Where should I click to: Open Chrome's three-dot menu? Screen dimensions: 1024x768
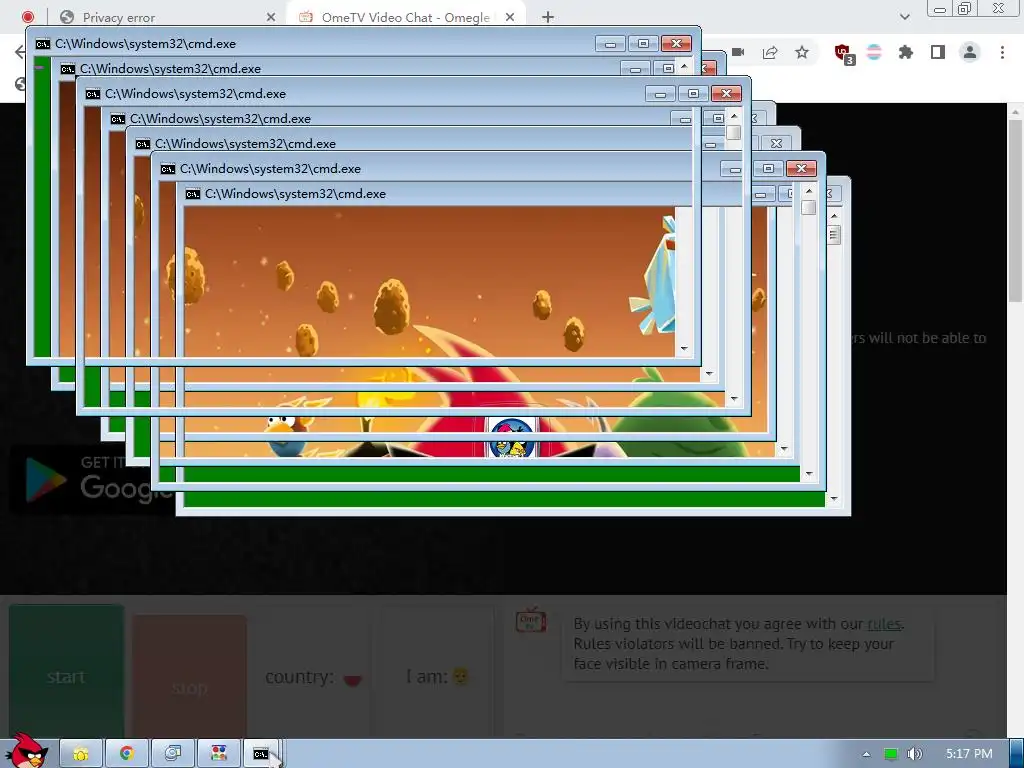pyautogui.click(x=1002, y=52)
